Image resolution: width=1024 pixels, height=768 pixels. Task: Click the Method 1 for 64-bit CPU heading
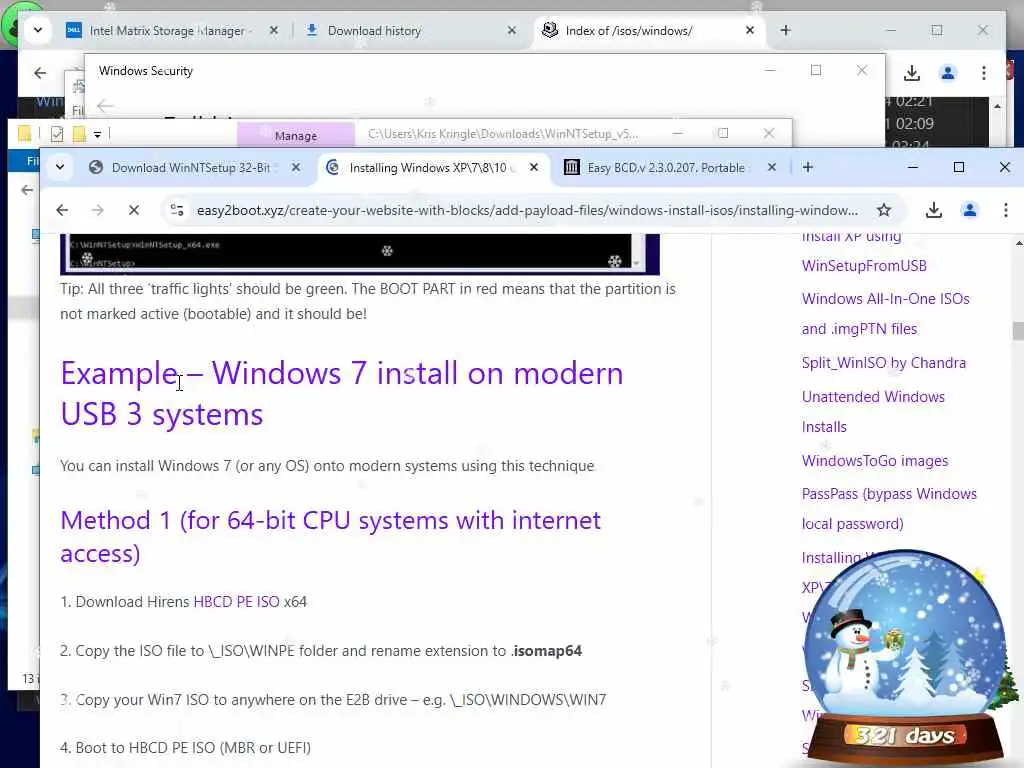click(330, 537)
